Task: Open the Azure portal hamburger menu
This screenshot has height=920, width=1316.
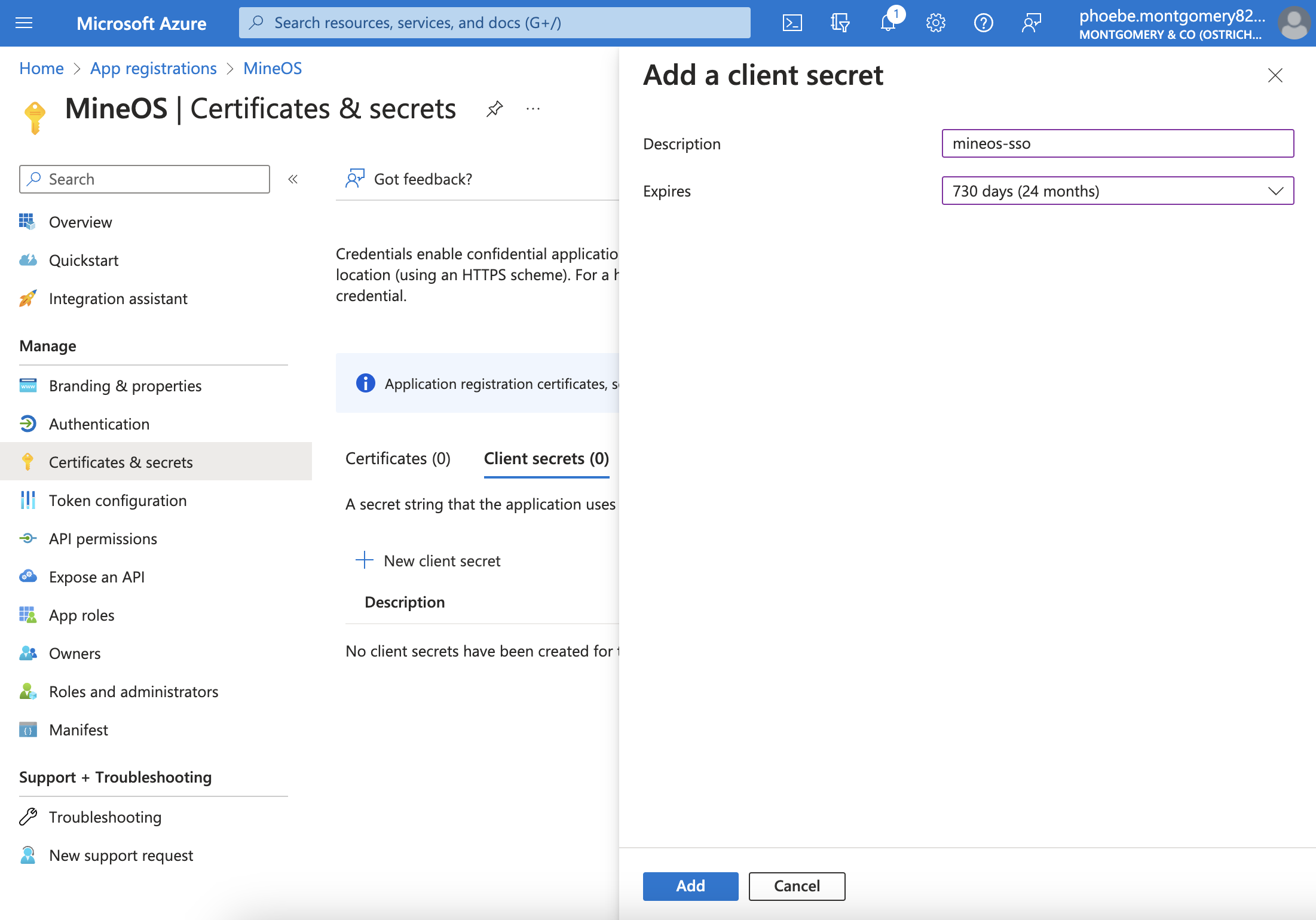Action: tap(24, 23)
